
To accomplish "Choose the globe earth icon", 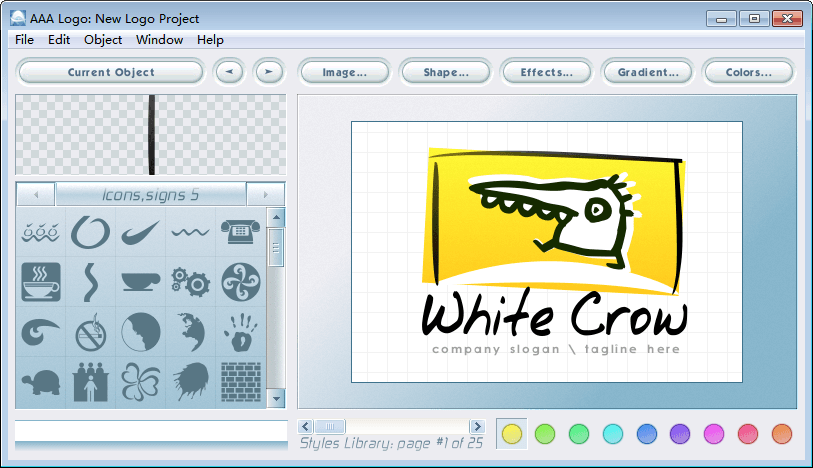I will coord(188,332).
